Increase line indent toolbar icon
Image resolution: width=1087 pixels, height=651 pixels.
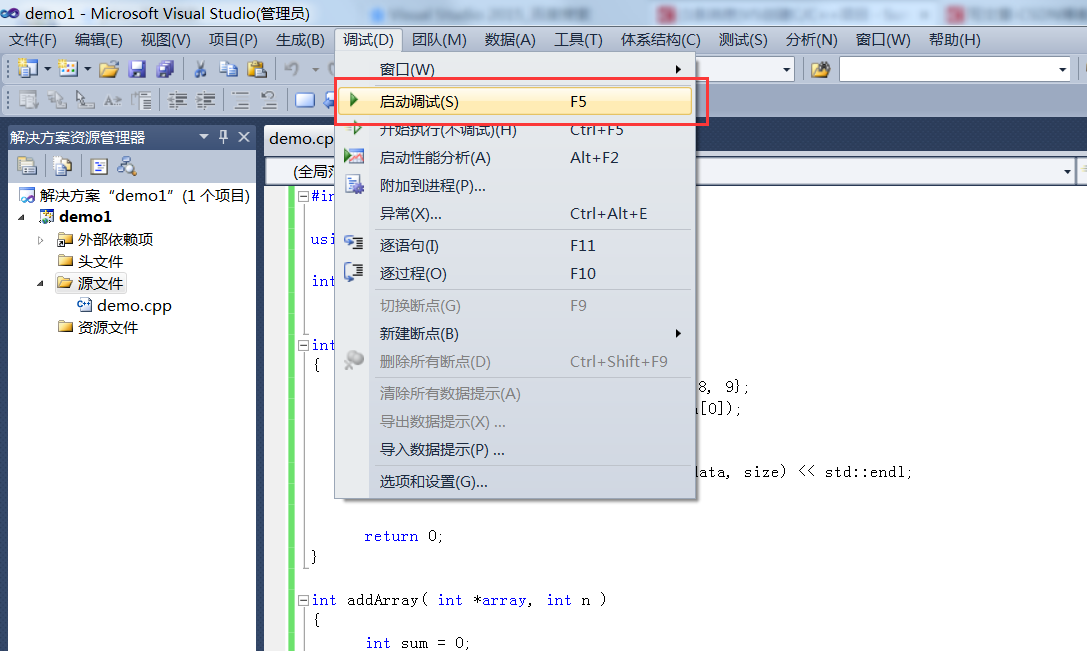pos(205,101)
